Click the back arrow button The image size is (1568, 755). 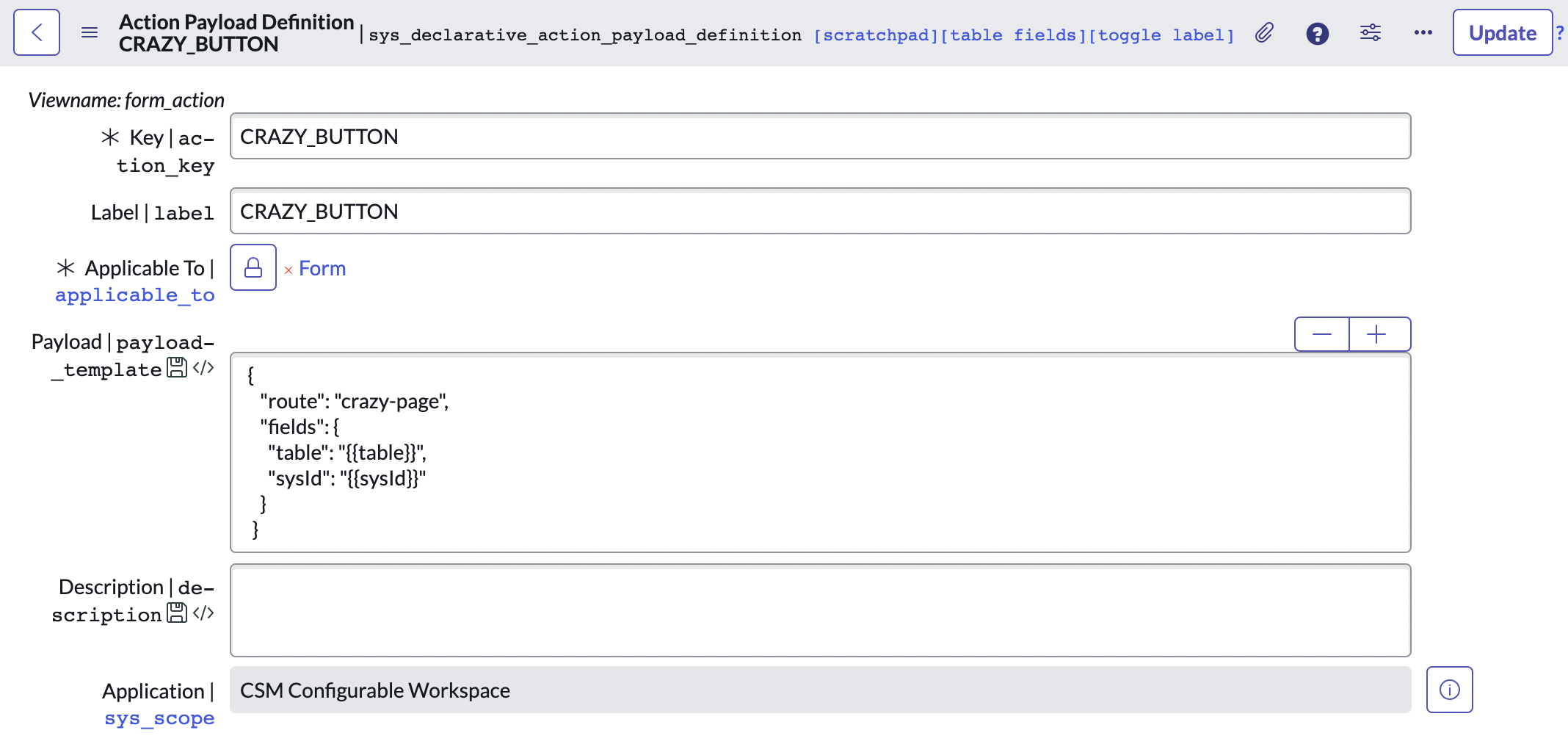(x=37, y=32)
